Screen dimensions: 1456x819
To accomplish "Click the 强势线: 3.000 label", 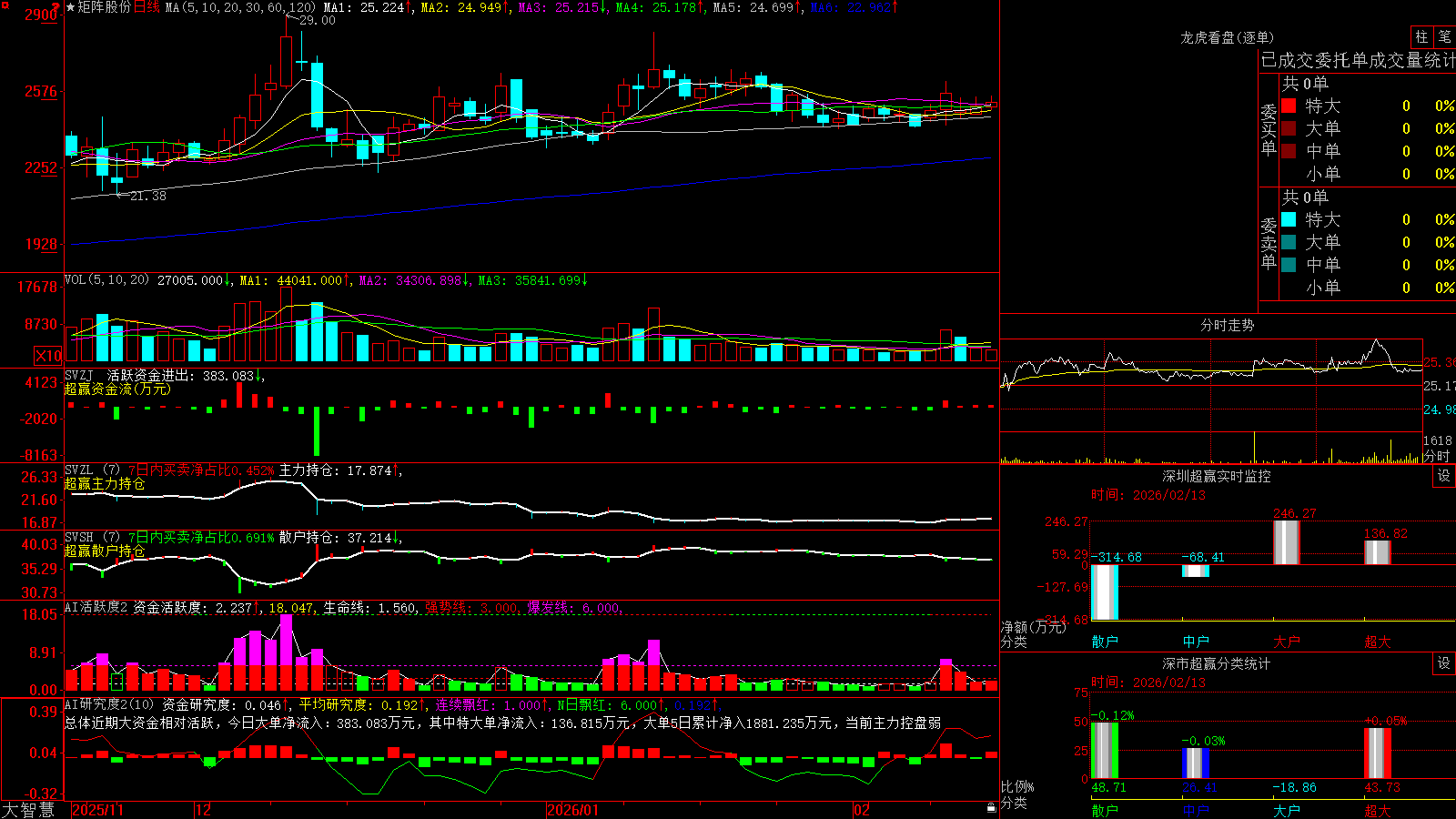I will coord(474,608).
